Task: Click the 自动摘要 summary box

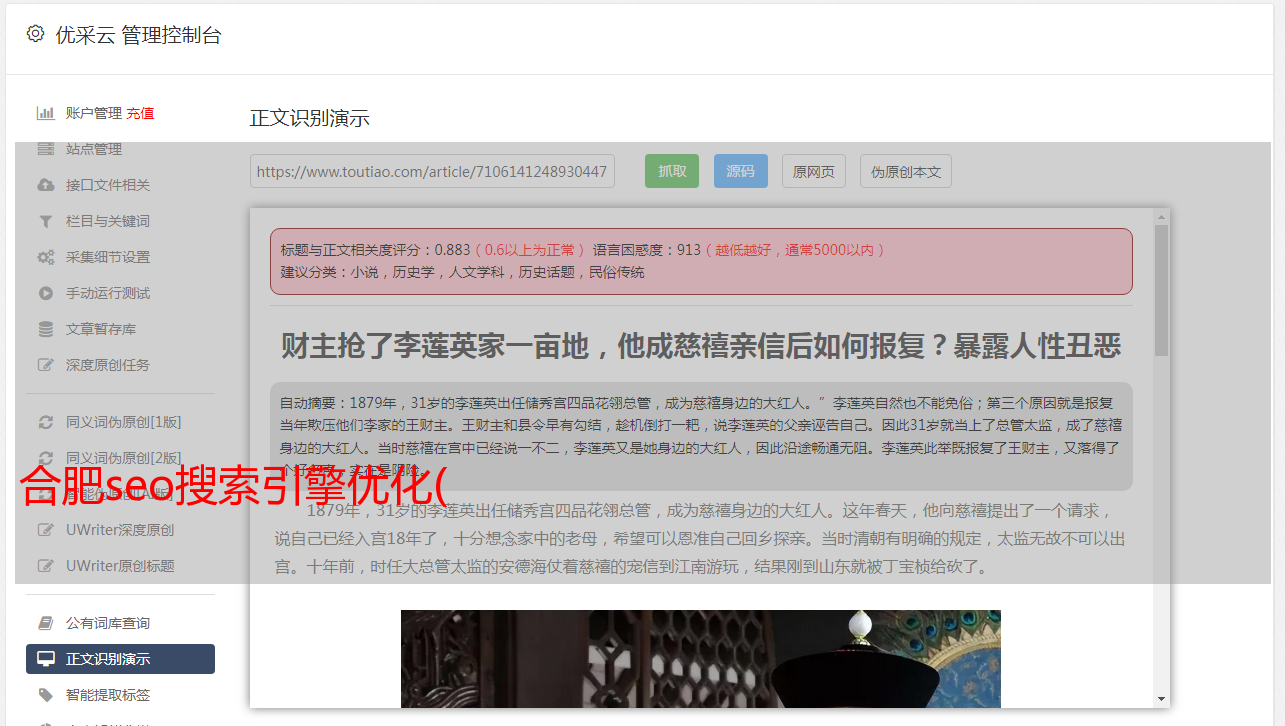Action: [701, 436]
